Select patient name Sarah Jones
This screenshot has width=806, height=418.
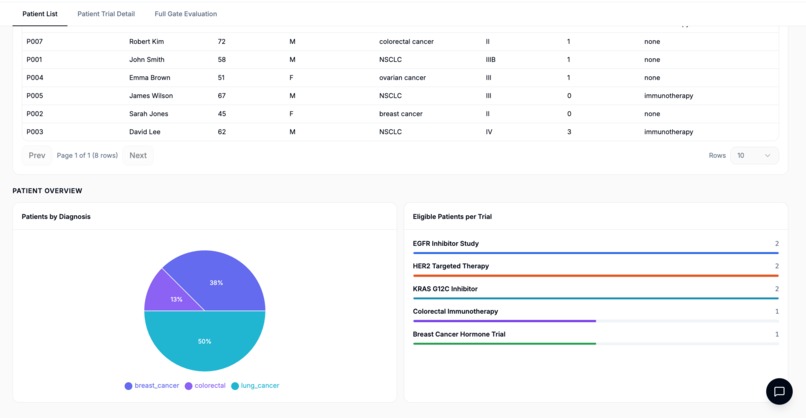click(149, 114)
